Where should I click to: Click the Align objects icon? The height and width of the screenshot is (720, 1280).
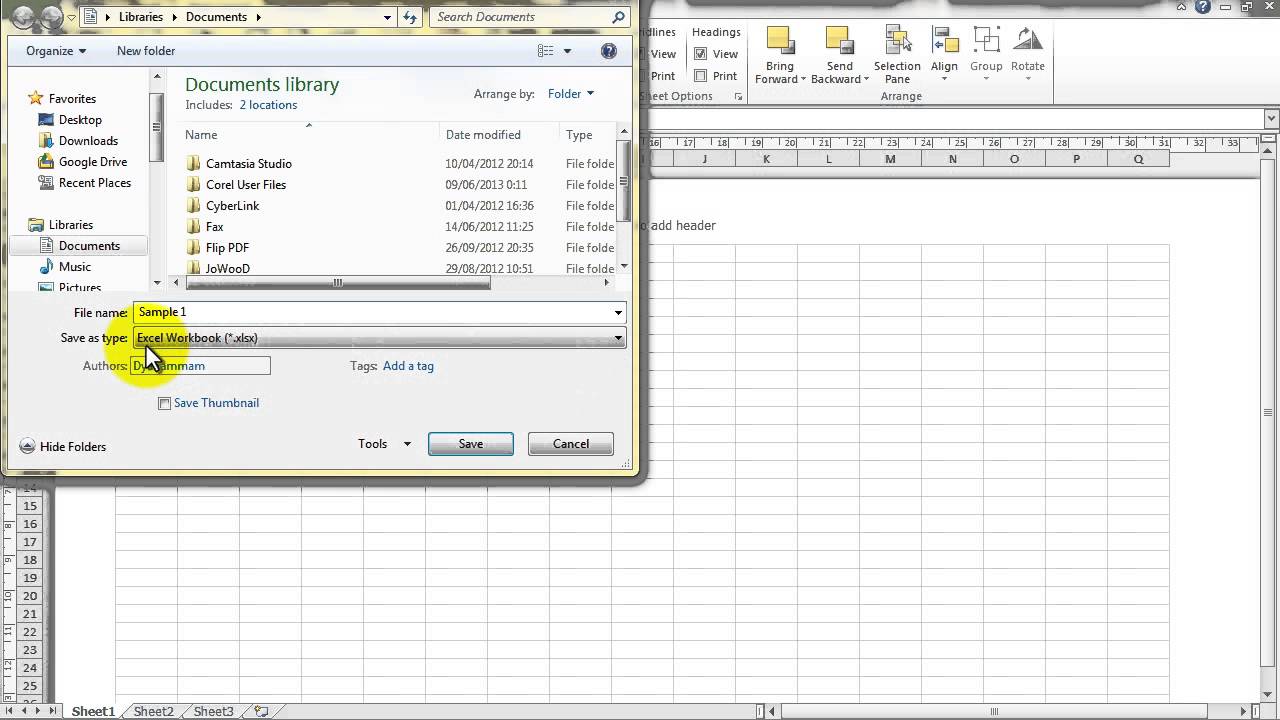tap(944, 40)
